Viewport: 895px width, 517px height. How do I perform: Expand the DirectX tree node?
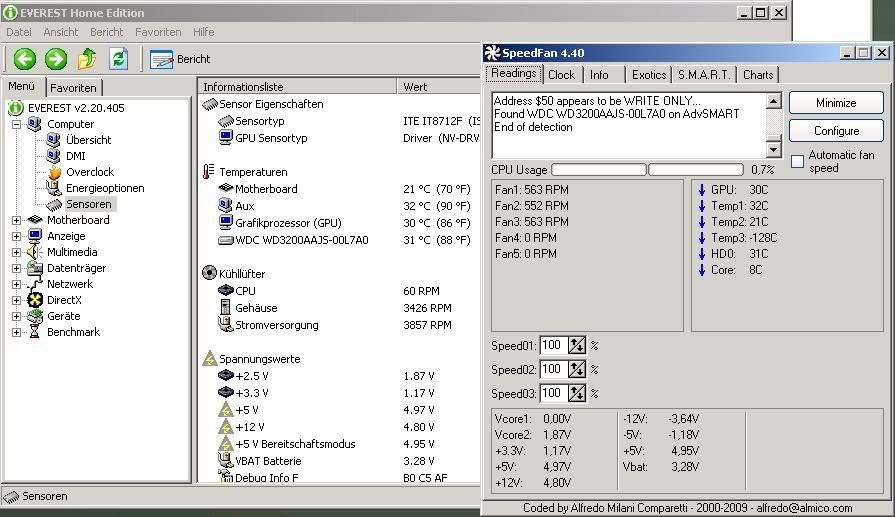point(17,300)
